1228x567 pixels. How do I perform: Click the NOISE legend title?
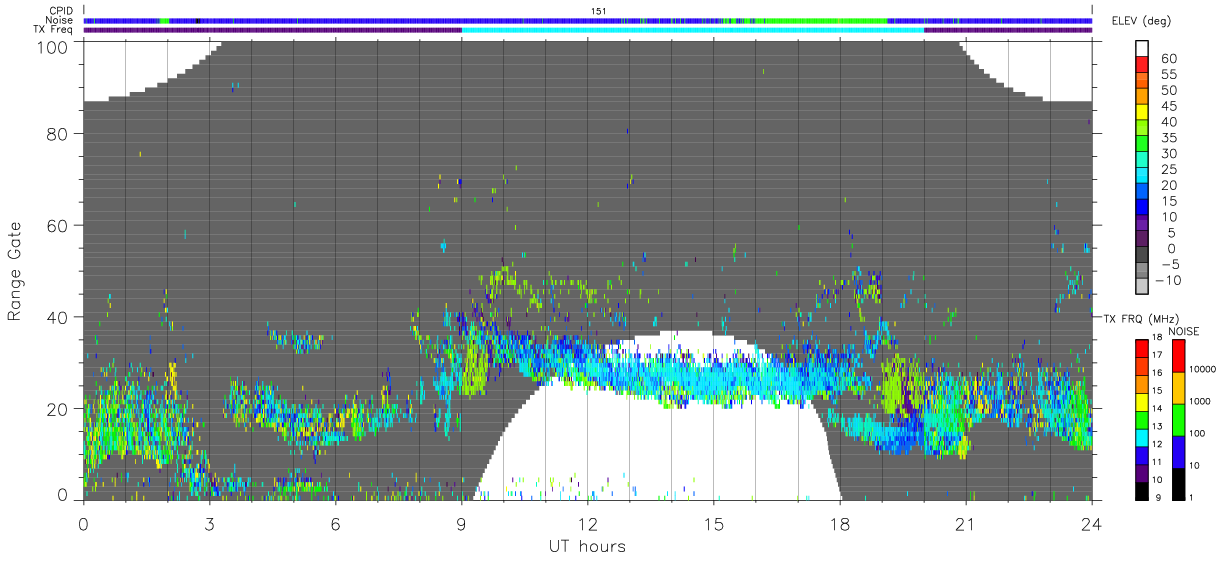click(x=1182, y=331)
